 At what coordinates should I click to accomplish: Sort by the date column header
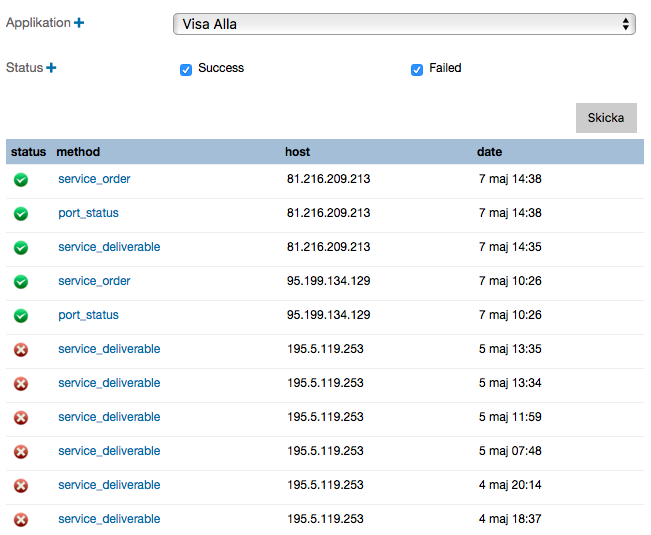[x=489, y=152]
